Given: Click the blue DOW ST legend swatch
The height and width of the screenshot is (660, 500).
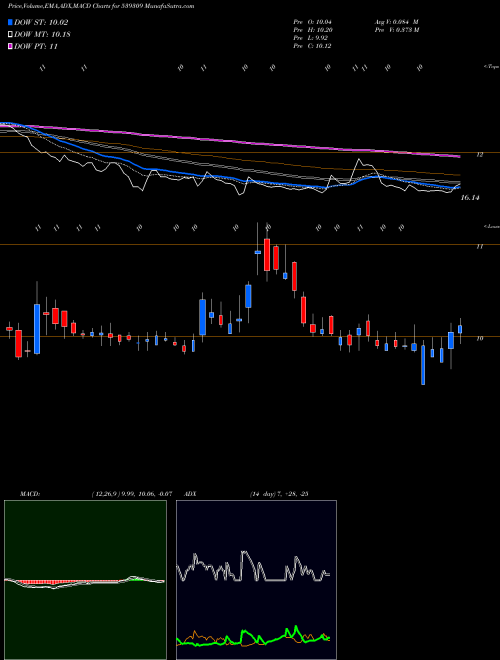Looking at the screenshot, I should tap(10, 22).
